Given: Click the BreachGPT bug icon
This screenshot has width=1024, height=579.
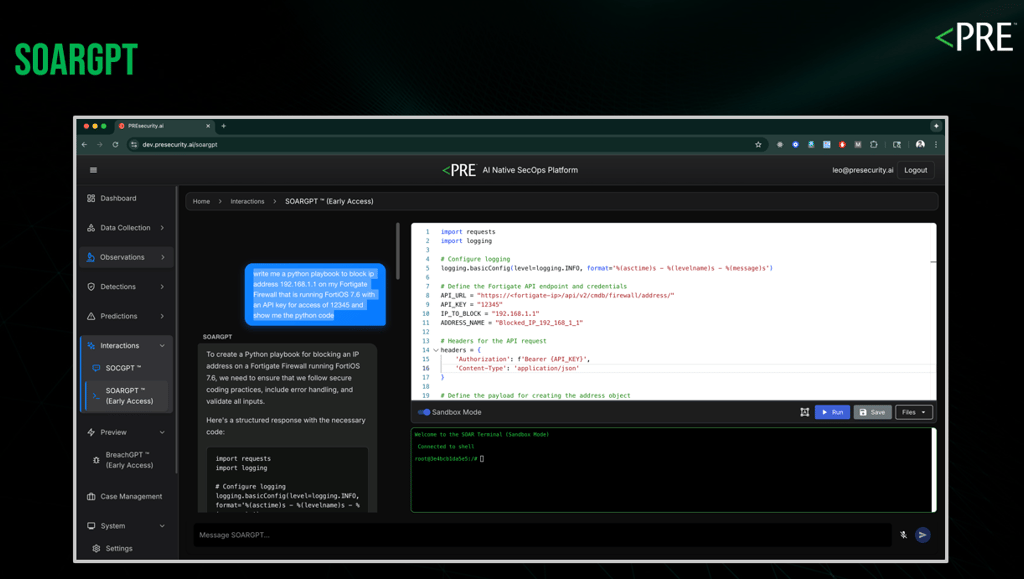Looking at the screenshot, I should coord(96,460).
